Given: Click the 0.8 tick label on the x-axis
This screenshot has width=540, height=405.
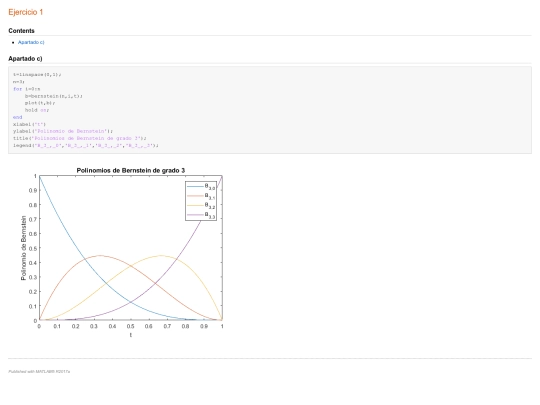Looking at the screenshot, I should tap(185, 326).
